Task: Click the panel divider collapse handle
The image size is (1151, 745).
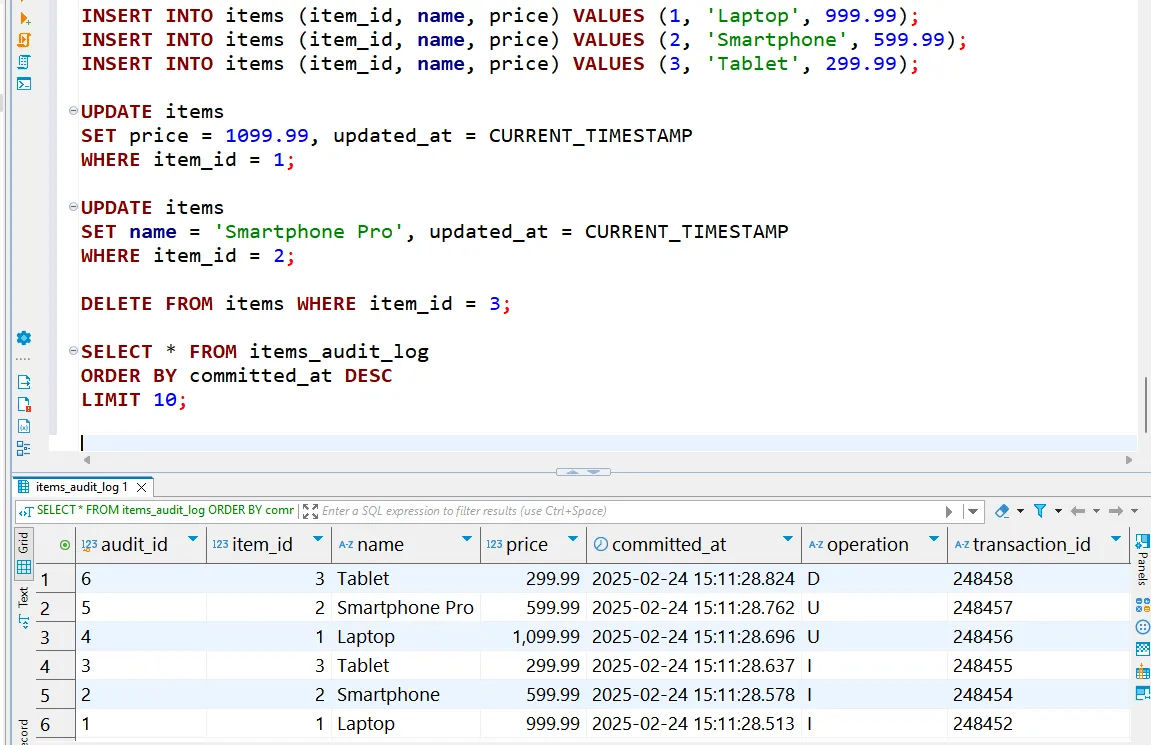Action: (x=584, y=472)
